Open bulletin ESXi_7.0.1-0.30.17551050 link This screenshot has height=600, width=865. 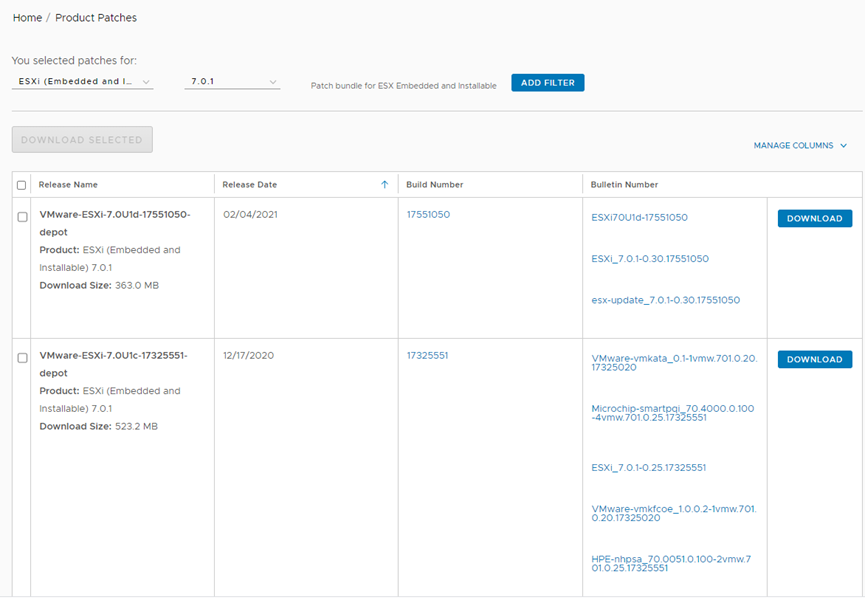(x=650, y=259)
